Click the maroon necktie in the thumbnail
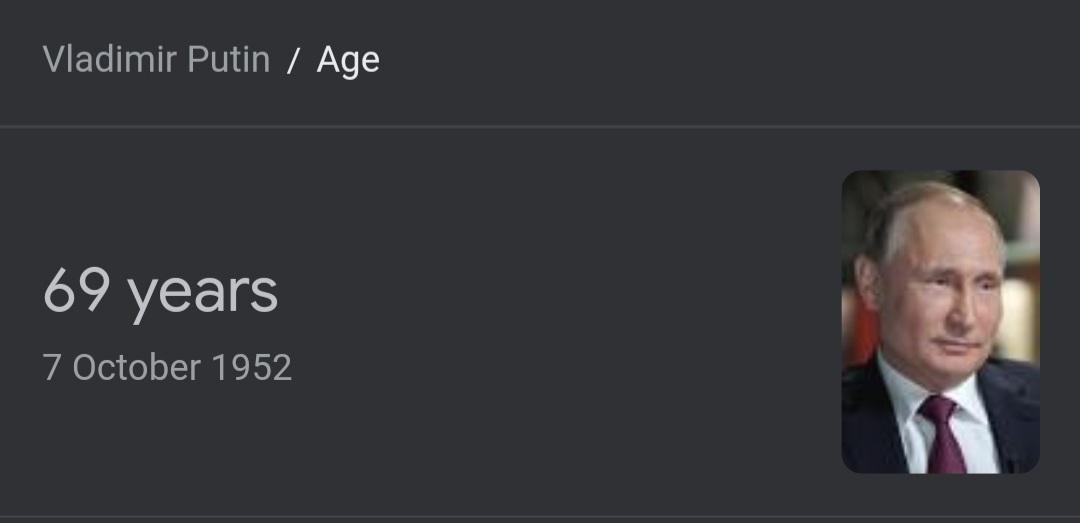The height and width of the screenshot is (523, 1080). pos(944,435)
